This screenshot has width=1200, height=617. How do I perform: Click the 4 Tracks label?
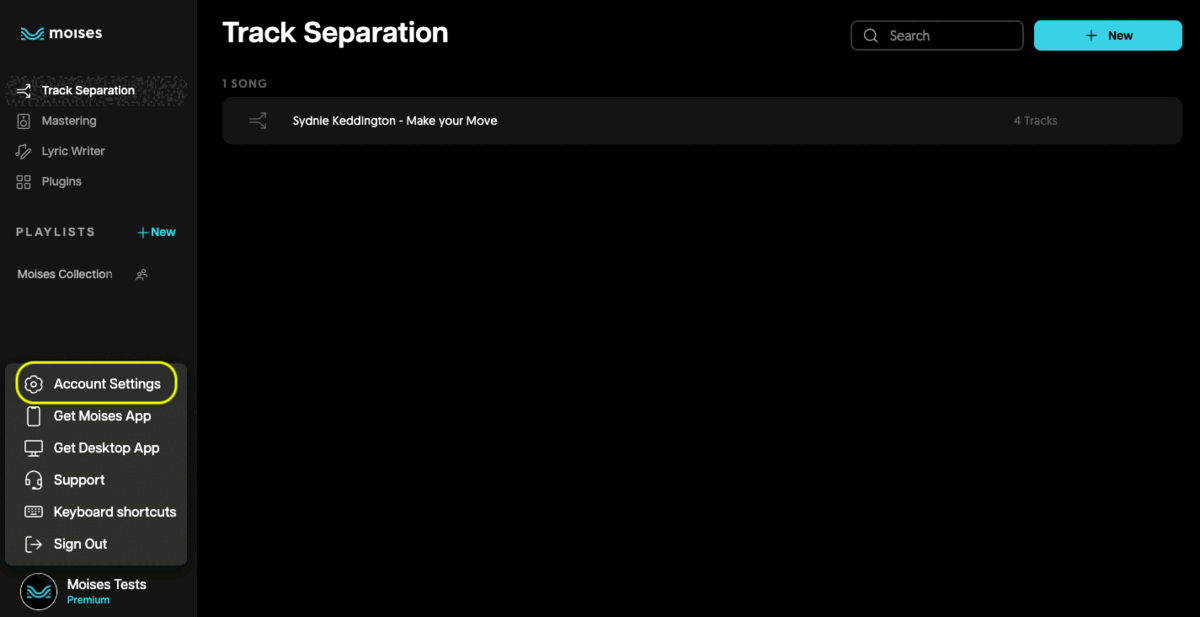coord(1035,121)
